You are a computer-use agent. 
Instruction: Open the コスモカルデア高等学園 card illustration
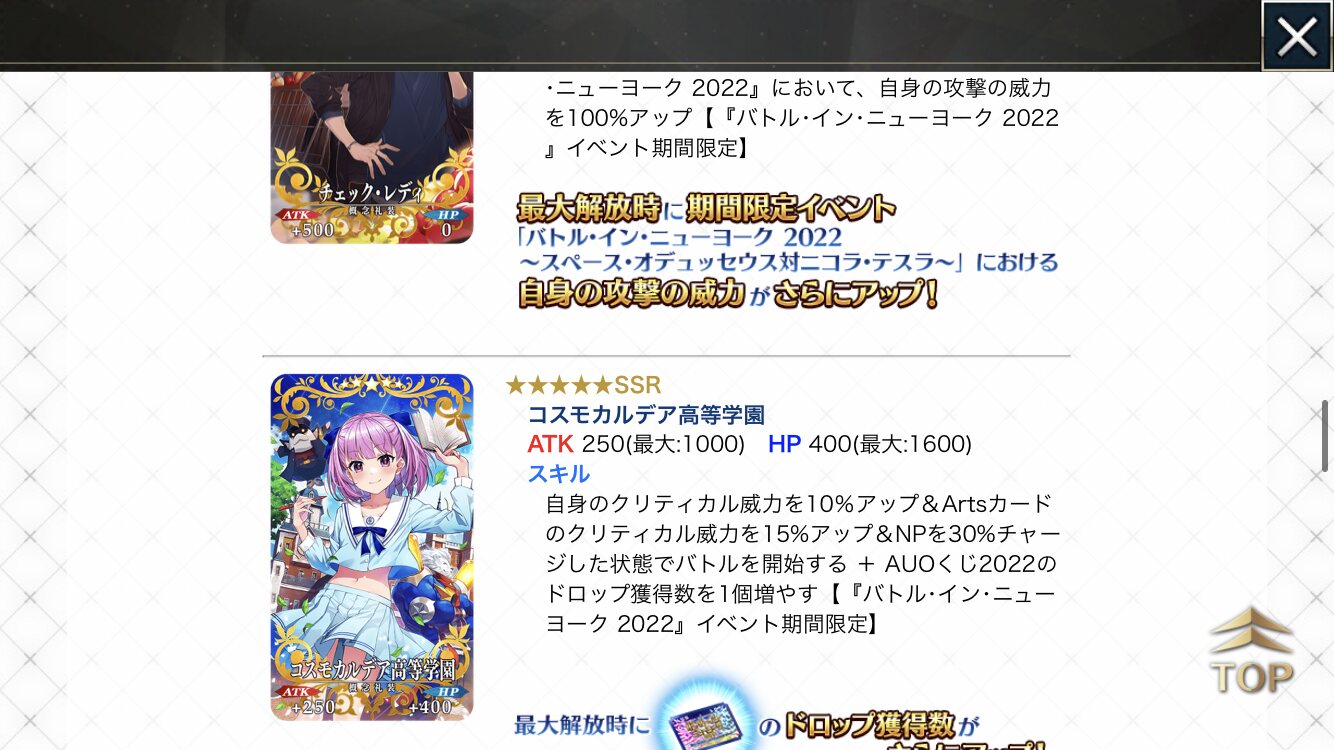(x=372, y=547)
